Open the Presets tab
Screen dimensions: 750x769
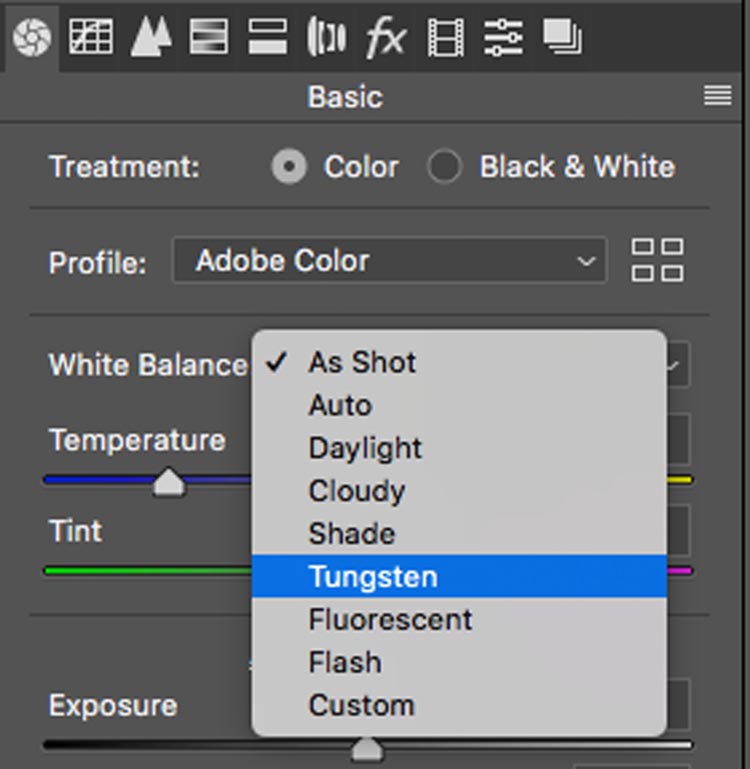point(503,38)
